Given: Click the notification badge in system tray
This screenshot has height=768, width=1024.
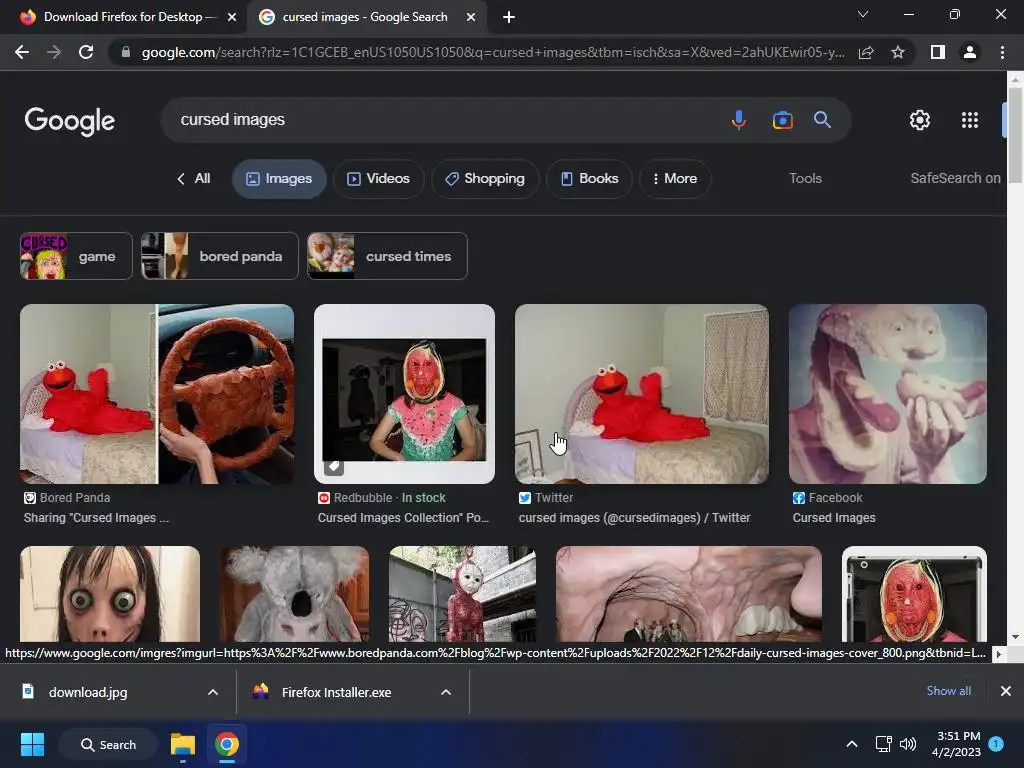Looking at the screenshot, I should click(996, 744).
